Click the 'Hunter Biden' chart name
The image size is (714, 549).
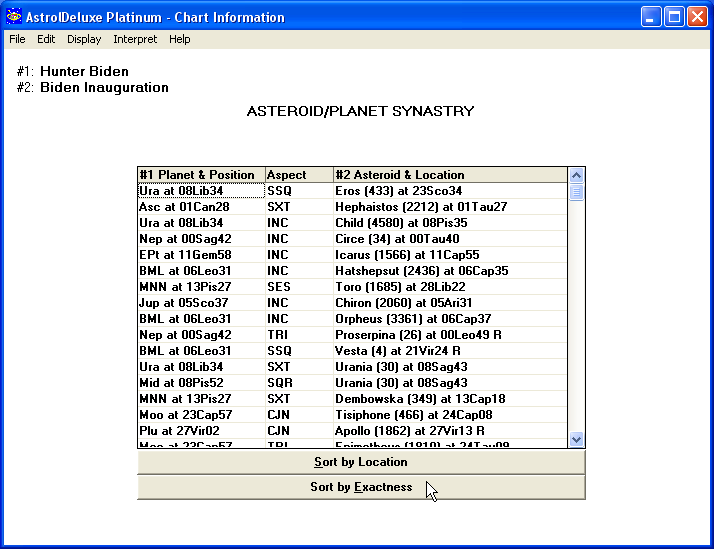pos(84,71)
